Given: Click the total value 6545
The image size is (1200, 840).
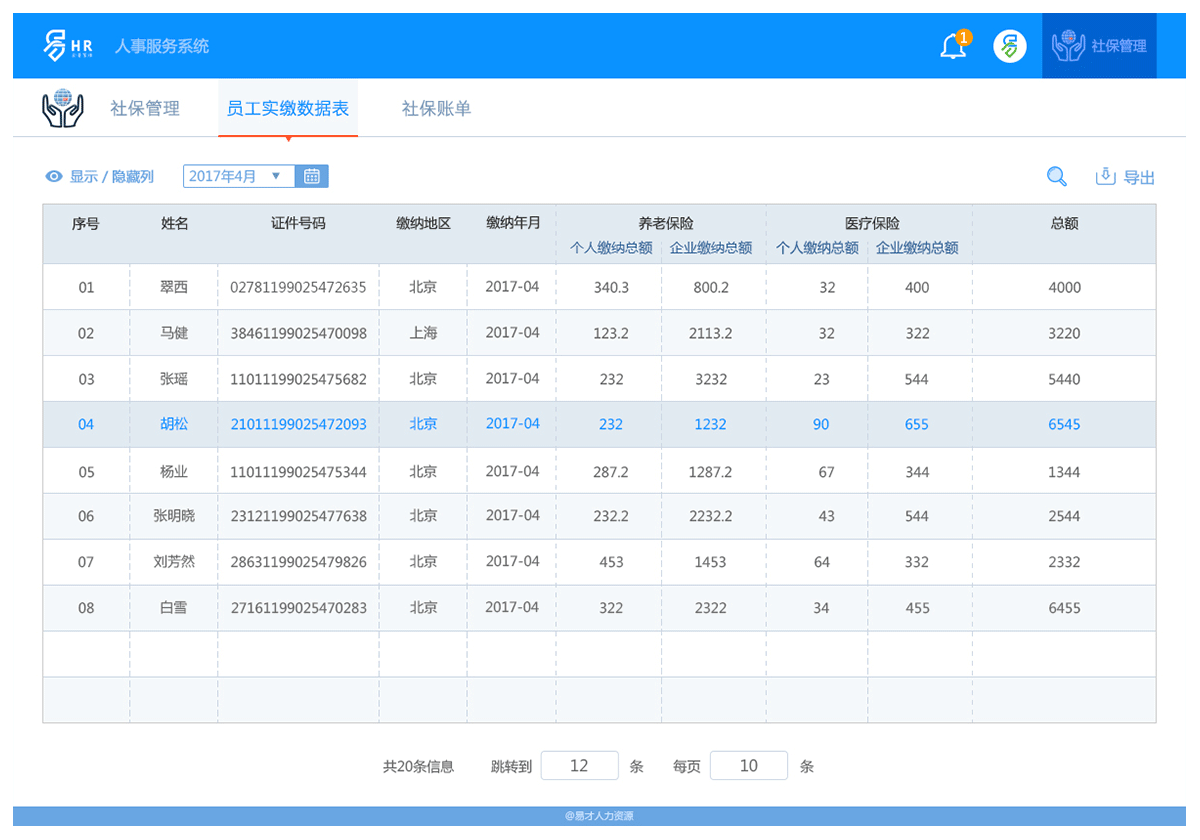Looking at the screenshot, I should [x=1064, y=424].
